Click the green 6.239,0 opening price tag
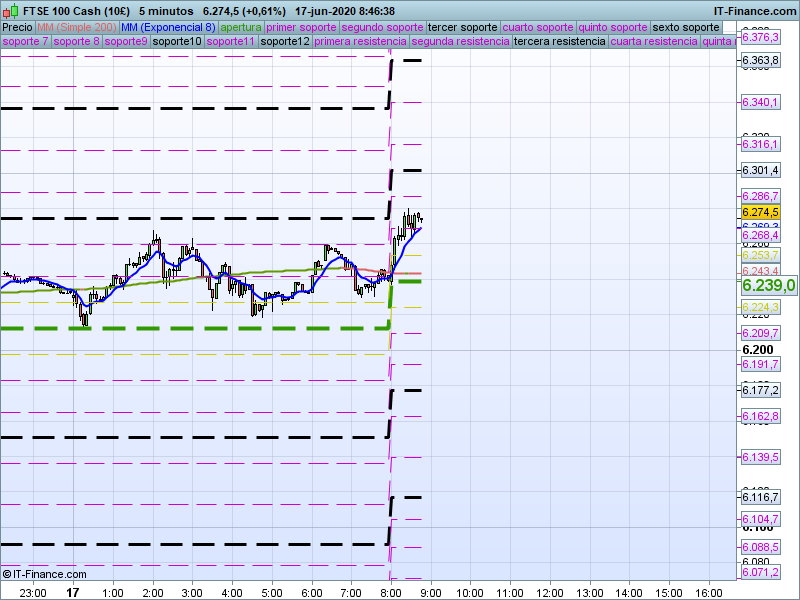This screenshot has width=800, height=600. [x=768, y=285]
